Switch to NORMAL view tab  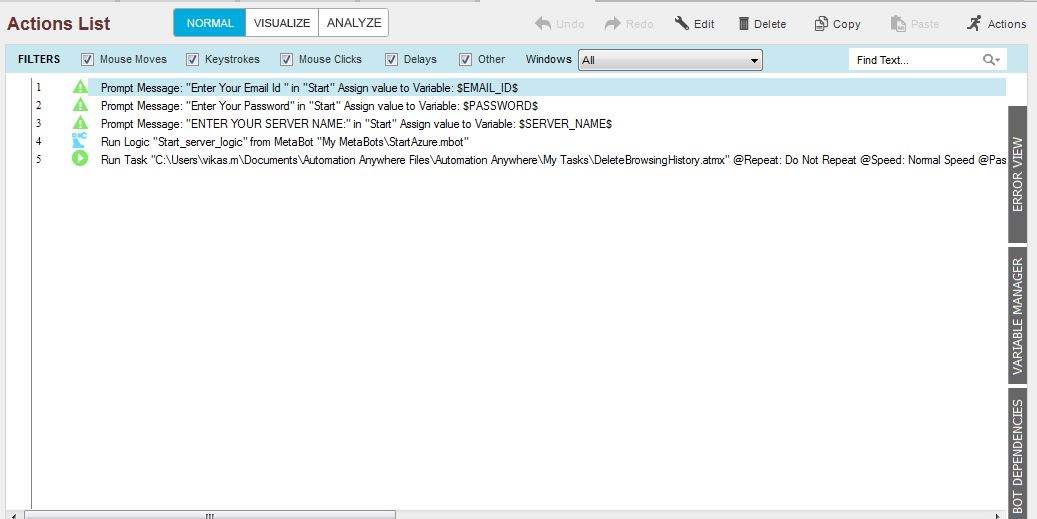tap(210, 22)
